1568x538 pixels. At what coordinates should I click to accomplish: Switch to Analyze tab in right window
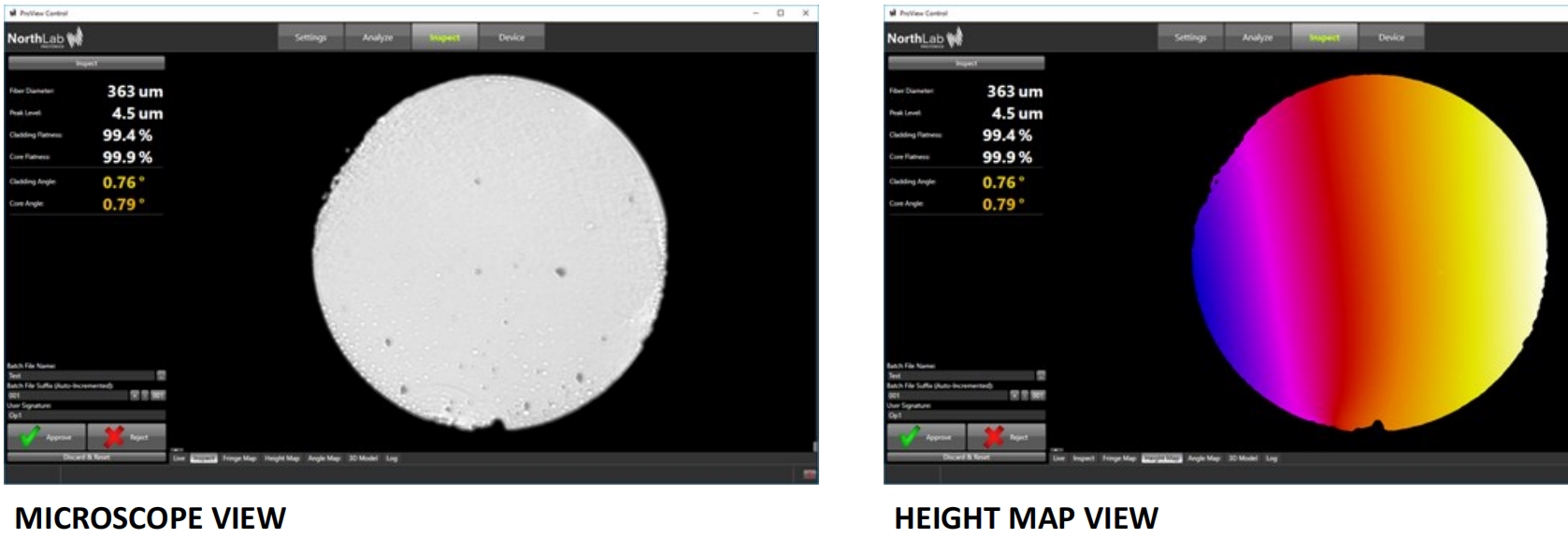1257,37
